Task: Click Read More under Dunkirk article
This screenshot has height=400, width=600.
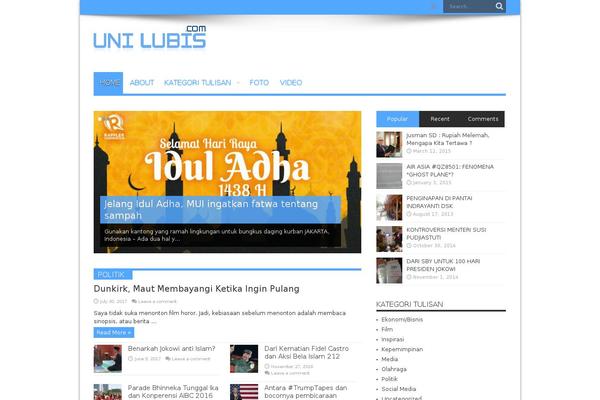Action: click(114, 332)
